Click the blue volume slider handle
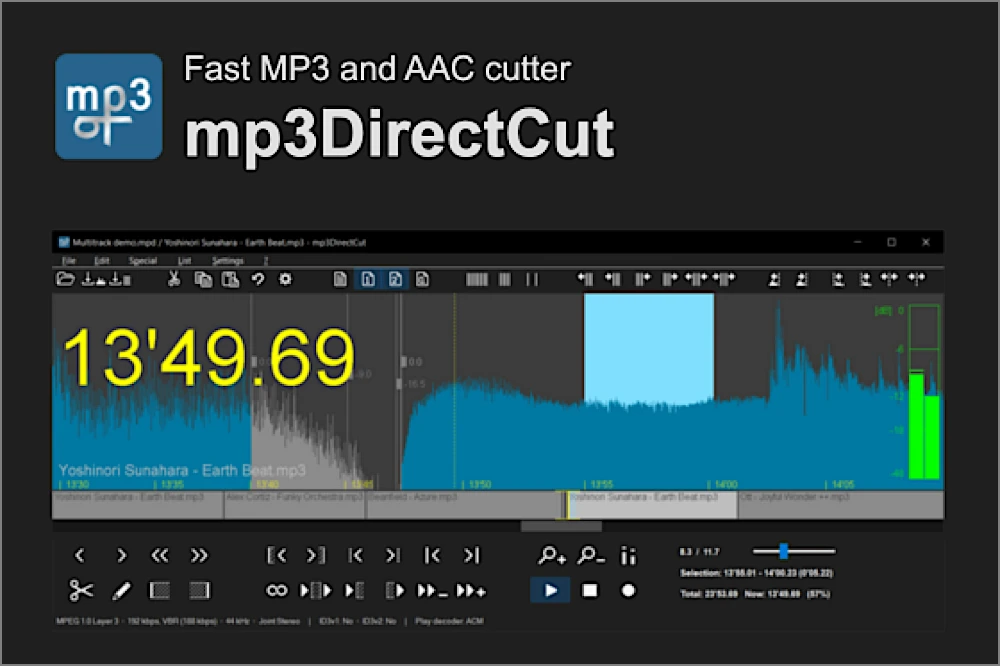This screenshot has width=1000, height=666. (783, 551)
